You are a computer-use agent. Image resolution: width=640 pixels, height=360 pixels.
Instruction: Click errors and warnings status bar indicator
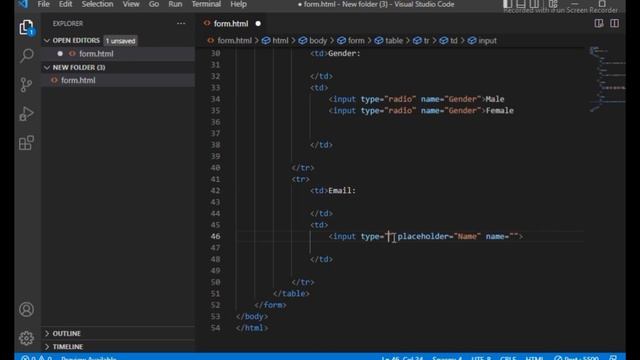37,358
